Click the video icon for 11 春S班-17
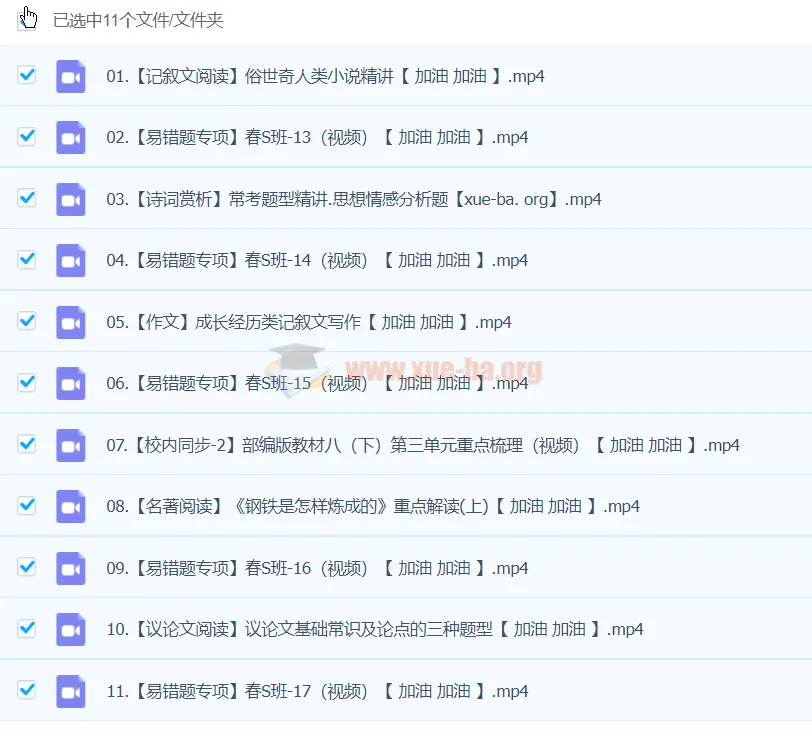This screenshot has height=741, width=812. click(x=70, y=691)
